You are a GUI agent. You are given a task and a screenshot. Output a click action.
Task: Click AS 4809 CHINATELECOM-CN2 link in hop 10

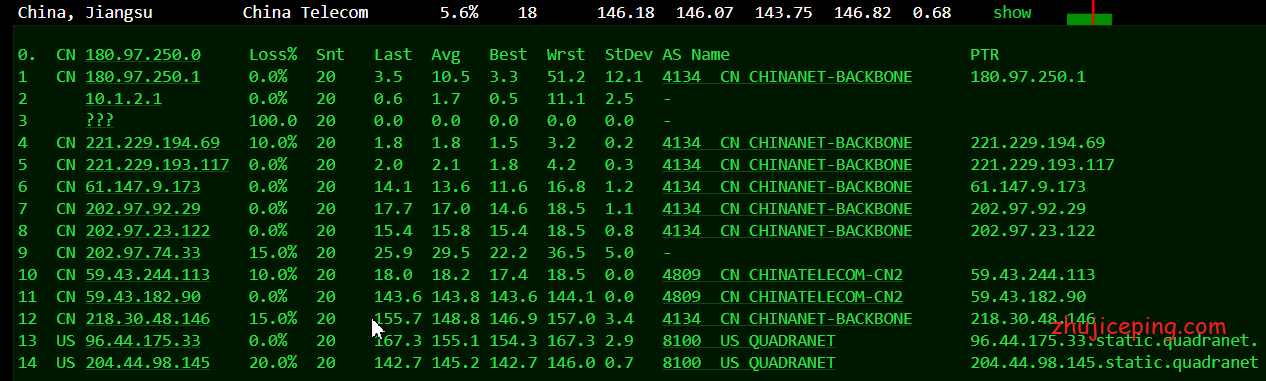(782, 275)
